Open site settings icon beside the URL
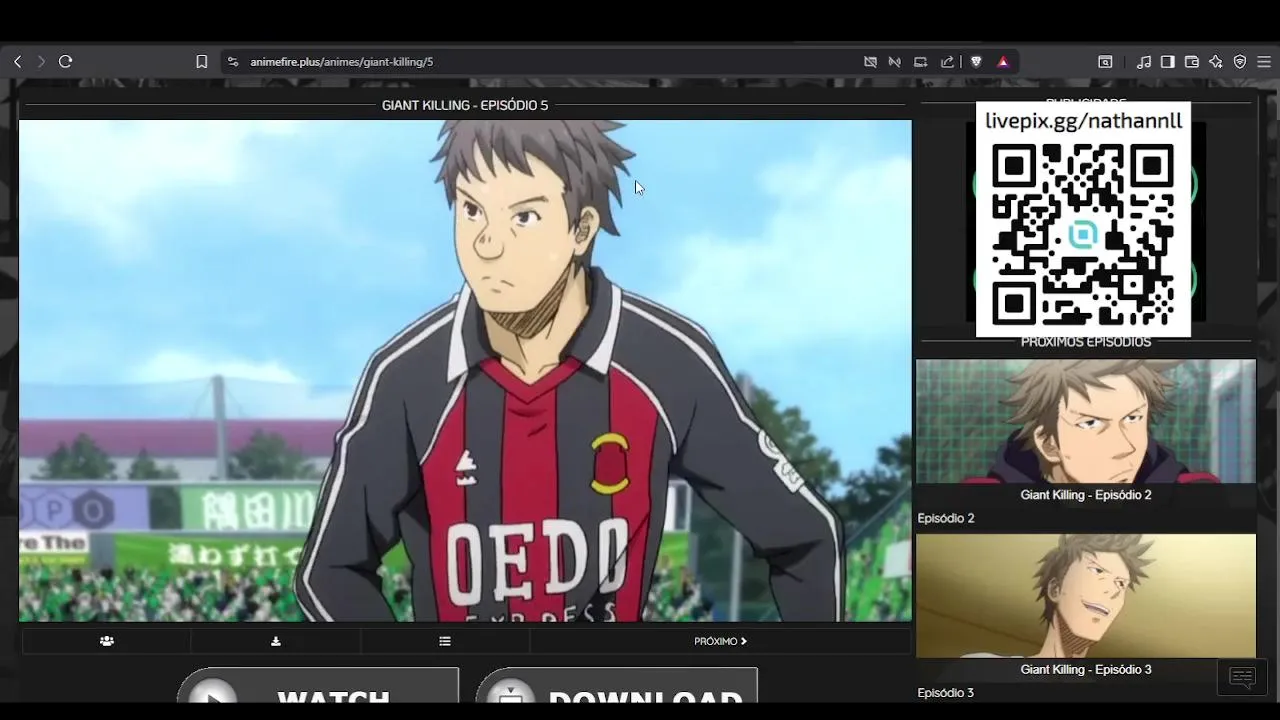Image resolution: width=1280 pixels, height=720 pixels. [233, 62]
